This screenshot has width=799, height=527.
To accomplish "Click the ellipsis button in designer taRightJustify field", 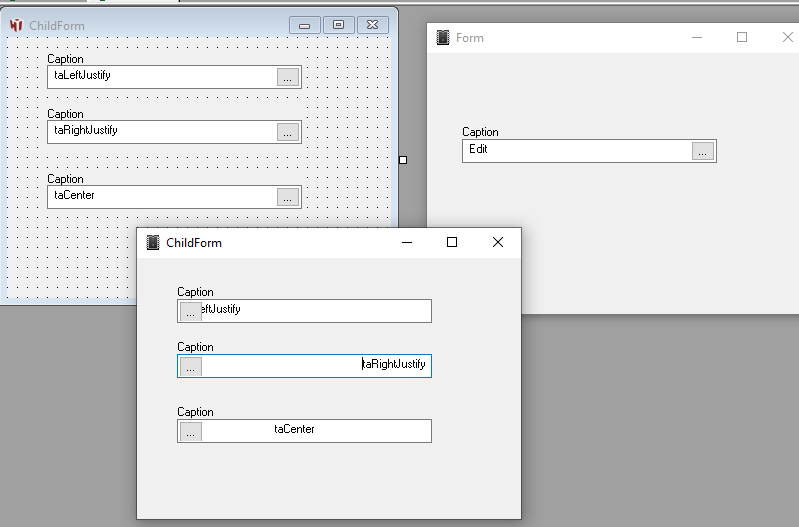I will click(287, 132).
